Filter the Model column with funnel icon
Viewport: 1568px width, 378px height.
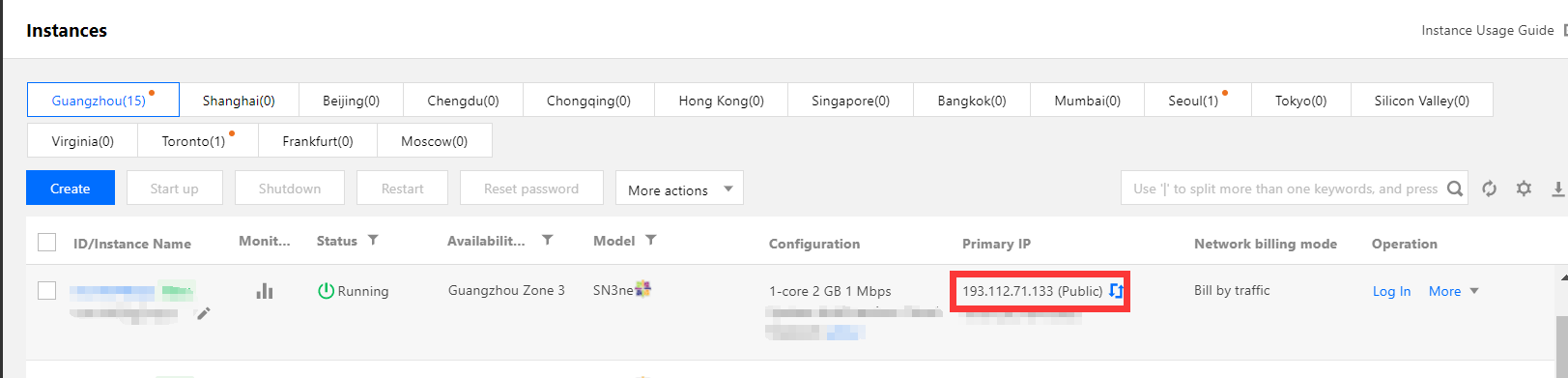click(651, 240)
